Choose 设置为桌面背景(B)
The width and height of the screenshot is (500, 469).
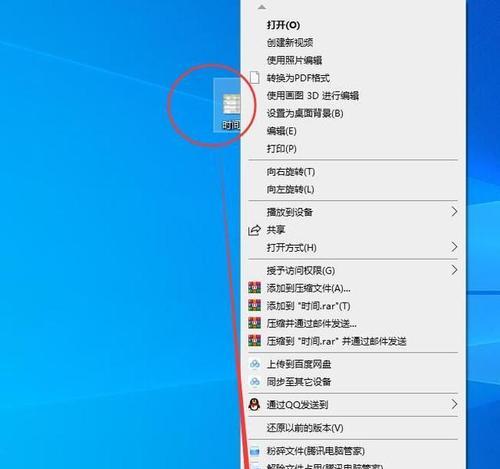[305, 113]
